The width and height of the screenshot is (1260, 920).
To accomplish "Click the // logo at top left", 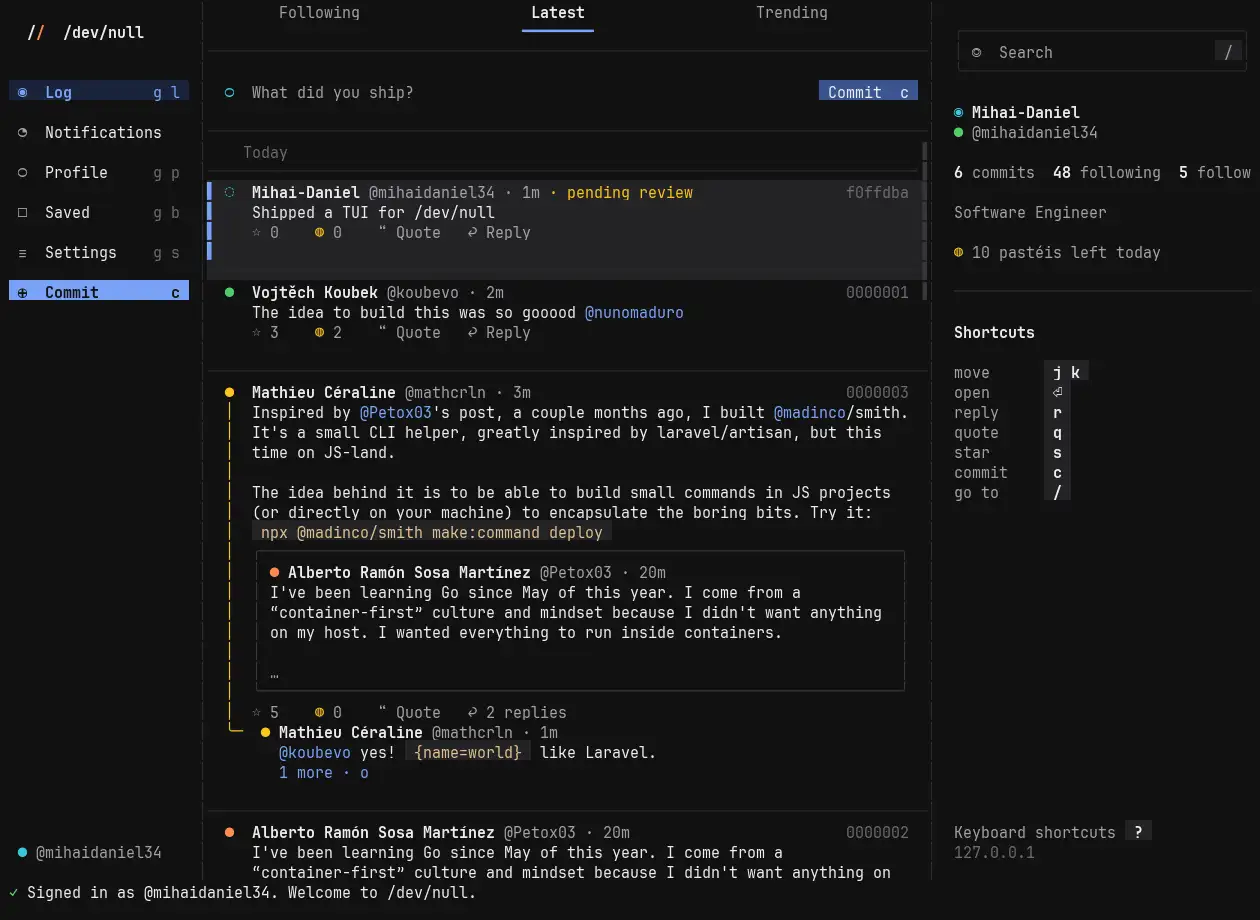I will pos(36,32).
